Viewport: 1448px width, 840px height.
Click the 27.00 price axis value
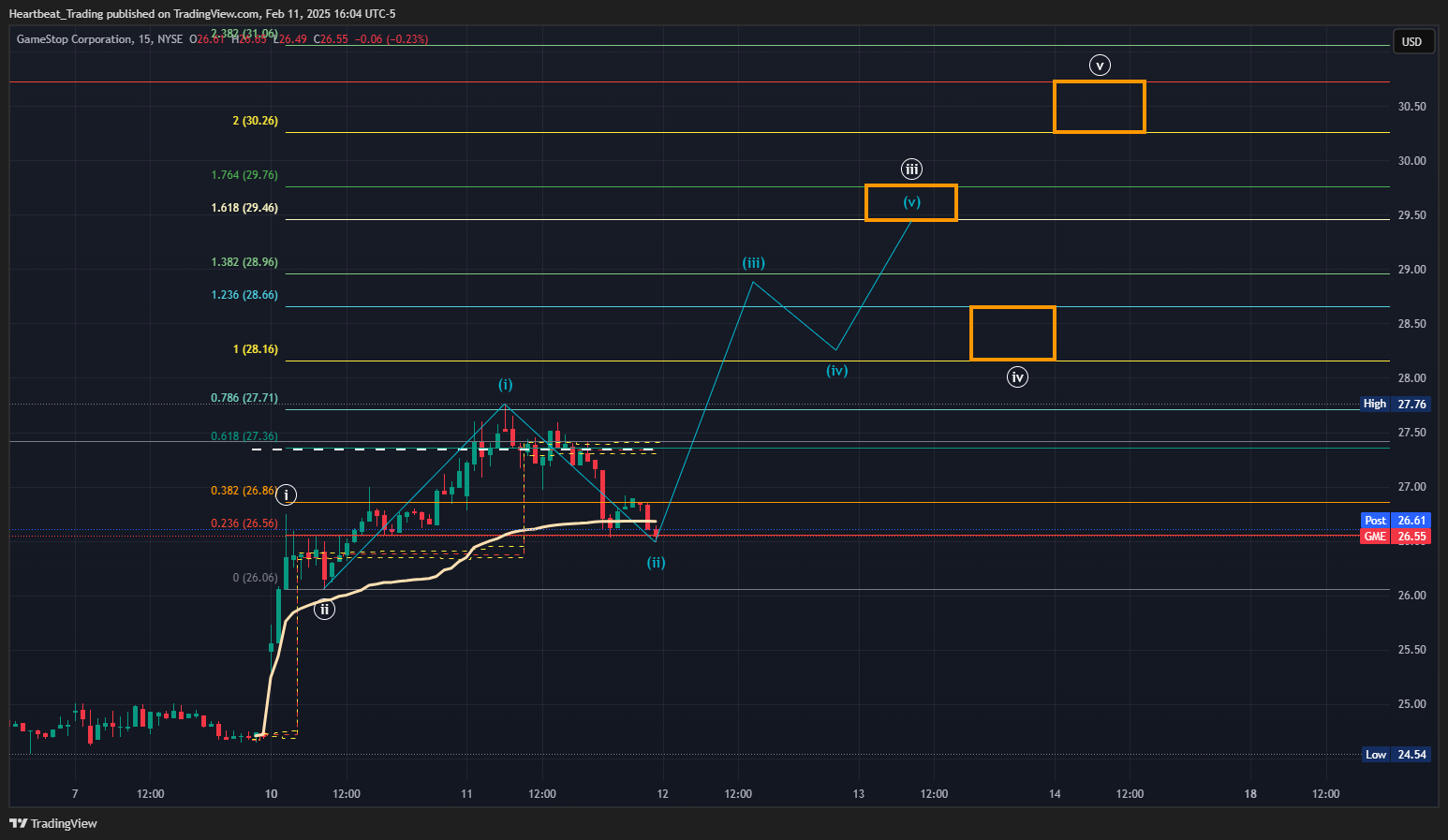pyautogui.click(x=1411, y=487)
